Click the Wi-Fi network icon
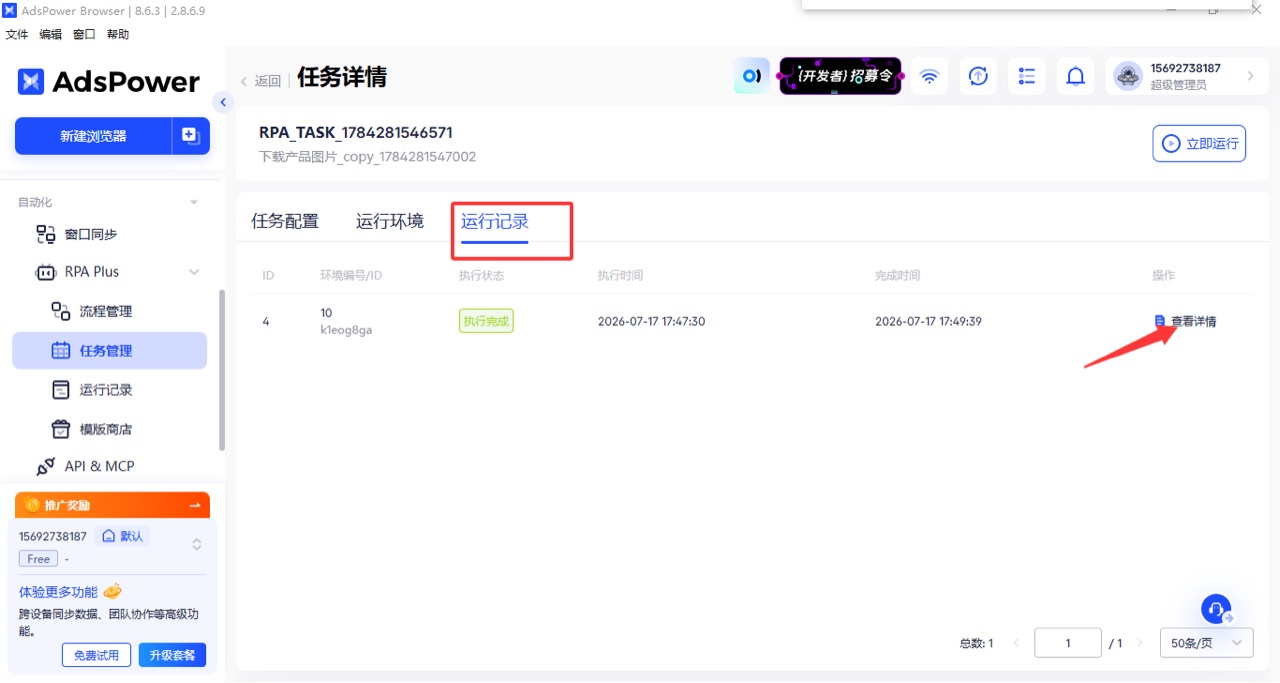The width and height of the screenshot is (1280, 683). tap(929, 76)
